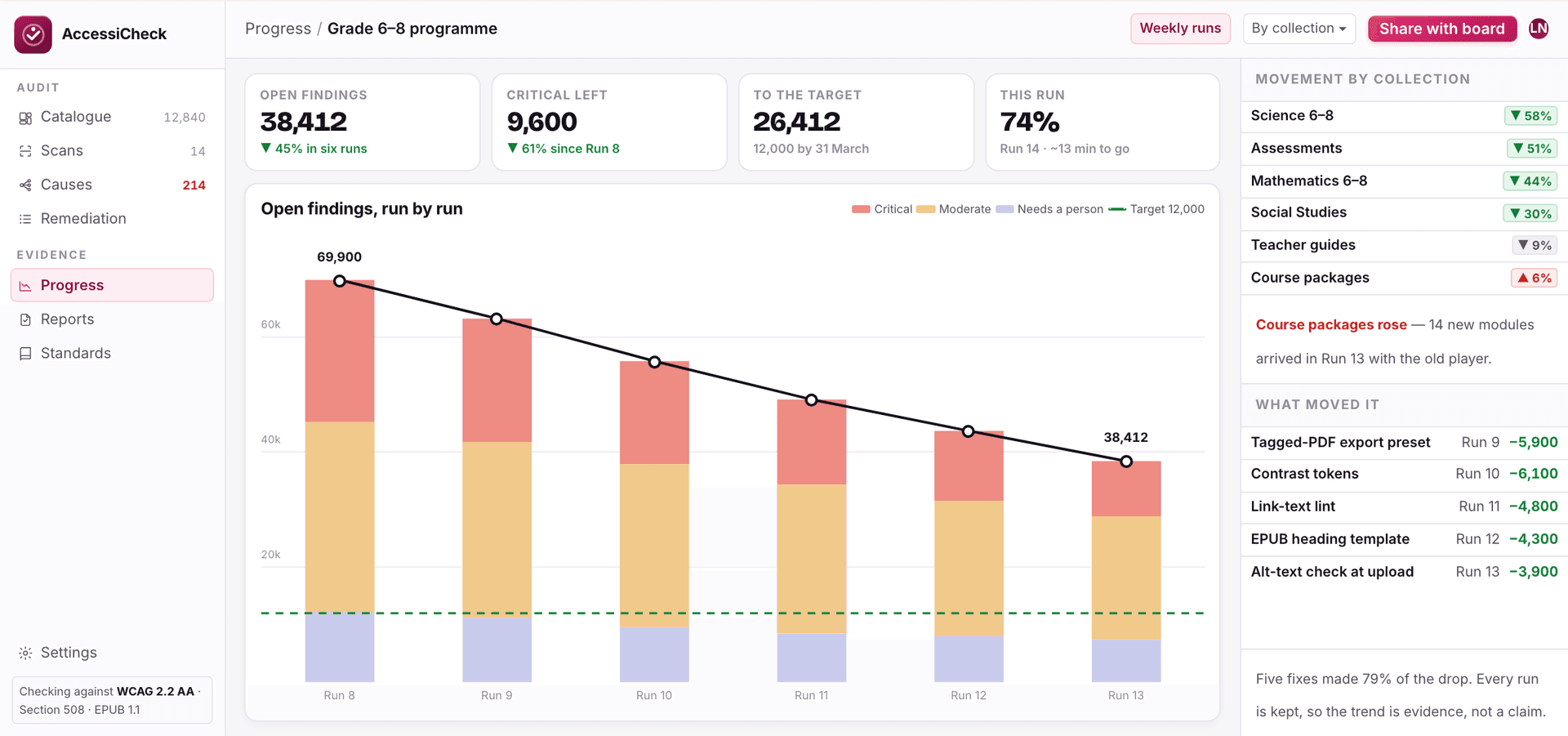Open Tagged-PDF export preset row
Viewport: 1568px width, 736px height.
coord(1404,443)
